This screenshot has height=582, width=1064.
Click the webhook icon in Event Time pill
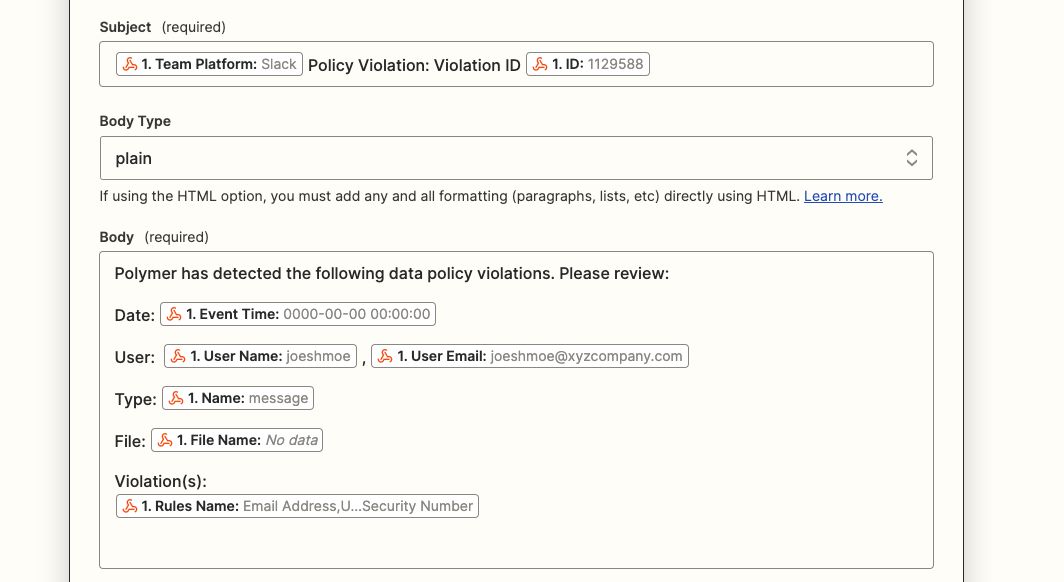tap(174, 314)
